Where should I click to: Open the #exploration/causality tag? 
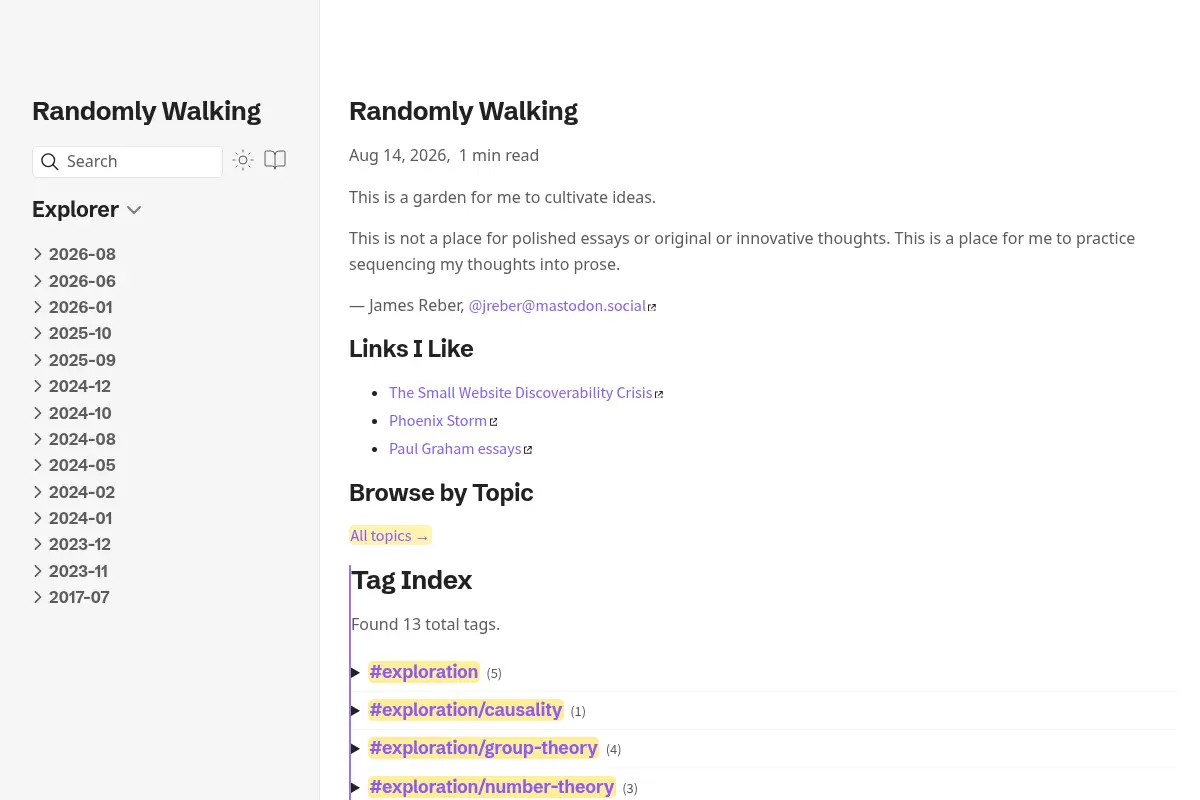pyautogui.click(x=466, y=710)
